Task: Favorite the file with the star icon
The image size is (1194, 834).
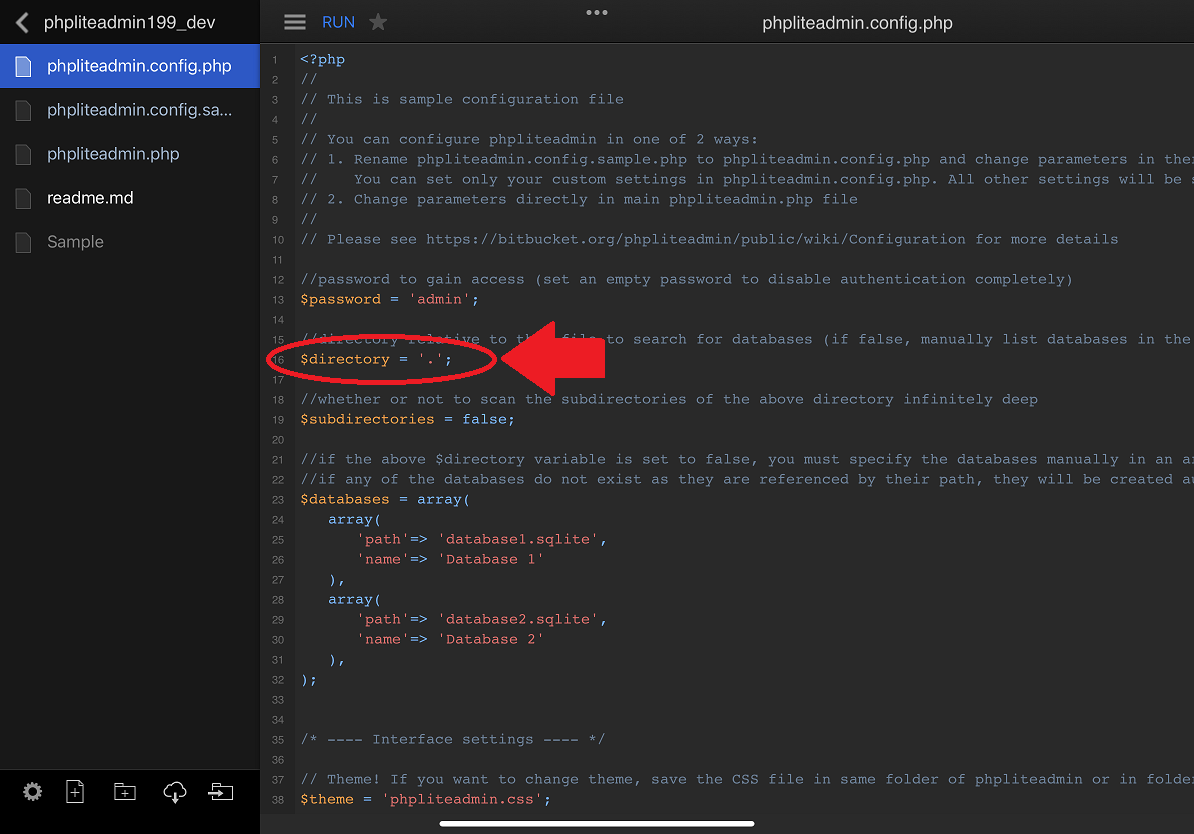Action: [x=378, y=22]
